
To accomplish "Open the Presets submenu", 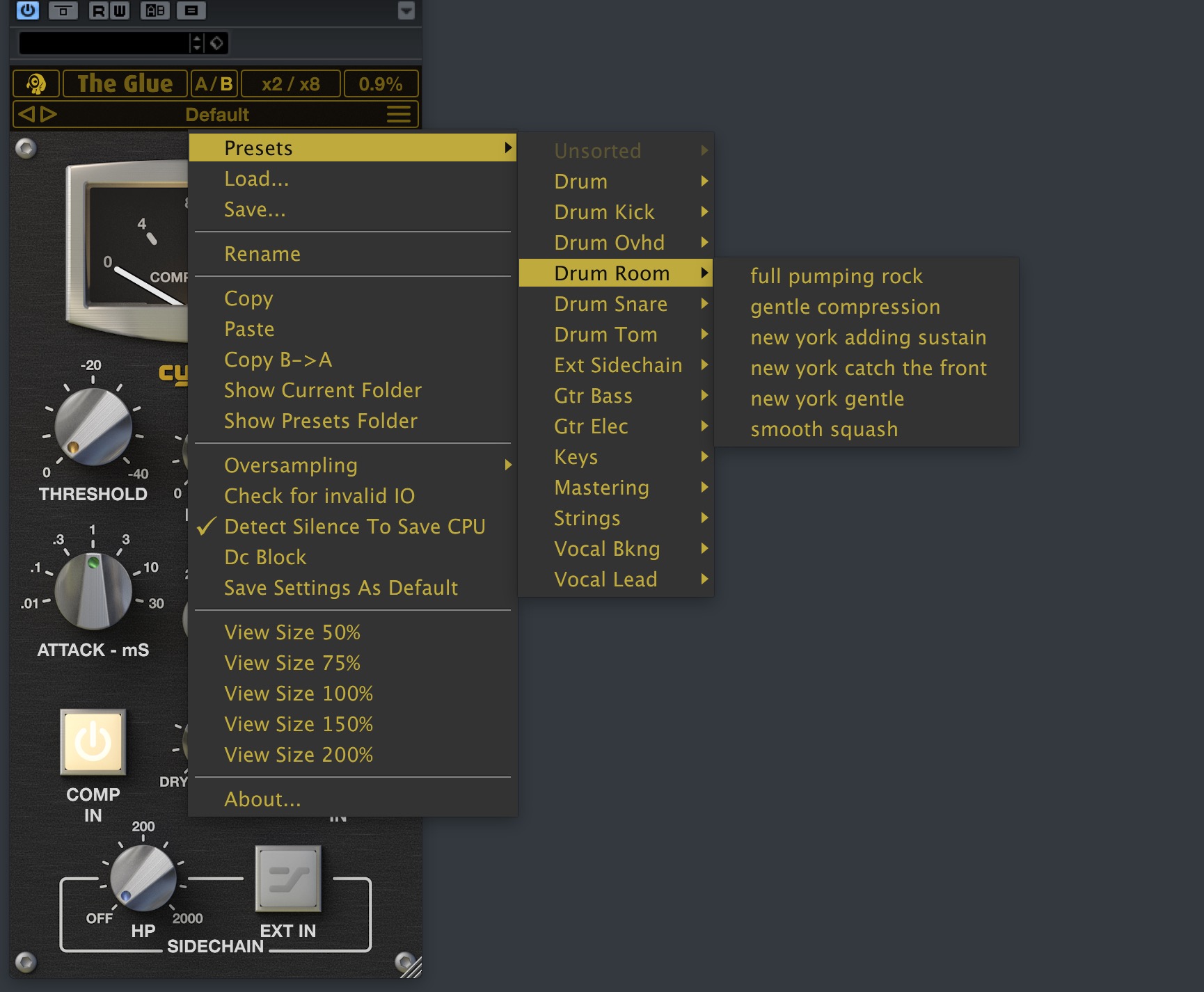I will (x=353, y=147).
